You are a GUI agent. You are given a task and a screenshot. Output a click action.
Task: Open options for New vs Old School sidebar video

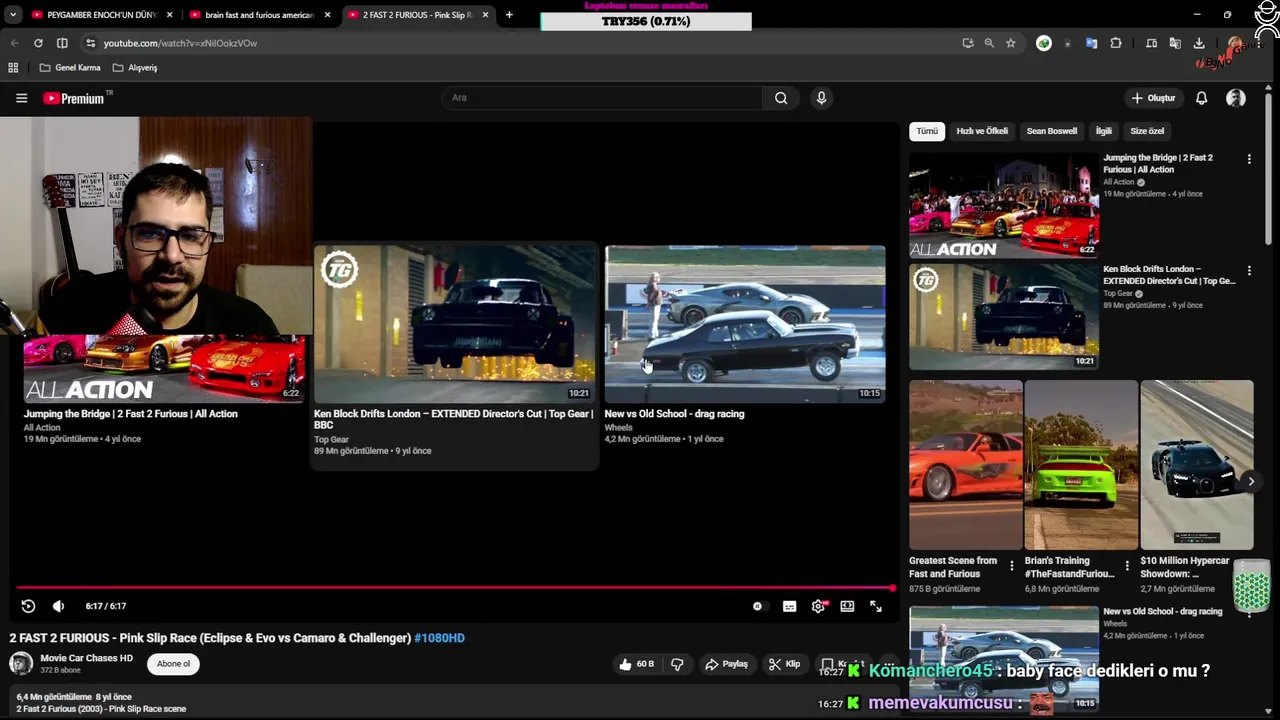pos(1249,613)
